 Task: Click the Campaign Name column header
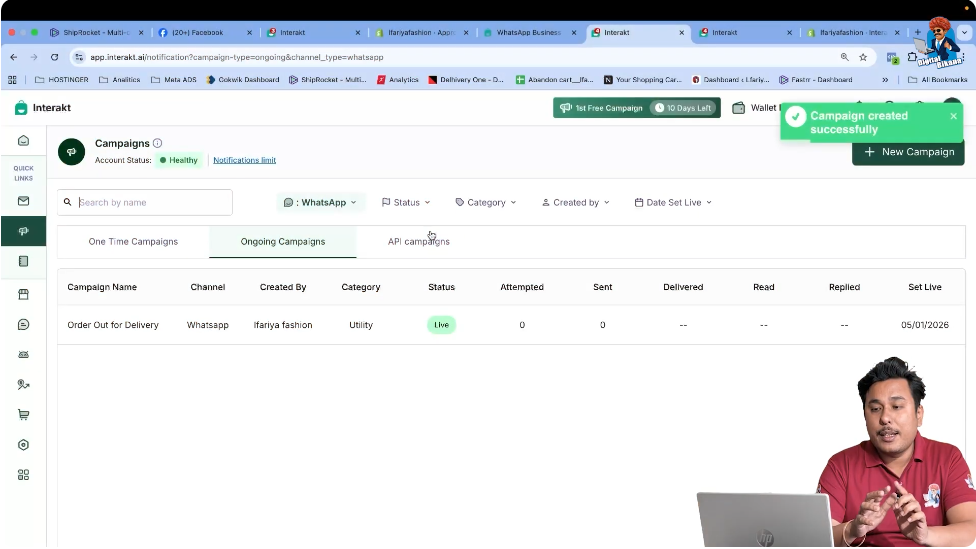pyautogui.click(x=102, y=287)
